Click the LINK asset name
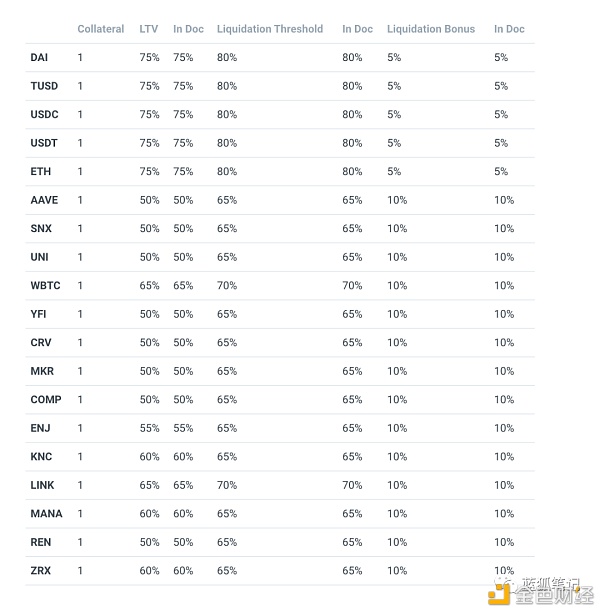Screen dimensions: 600x611 coord(42,485)
